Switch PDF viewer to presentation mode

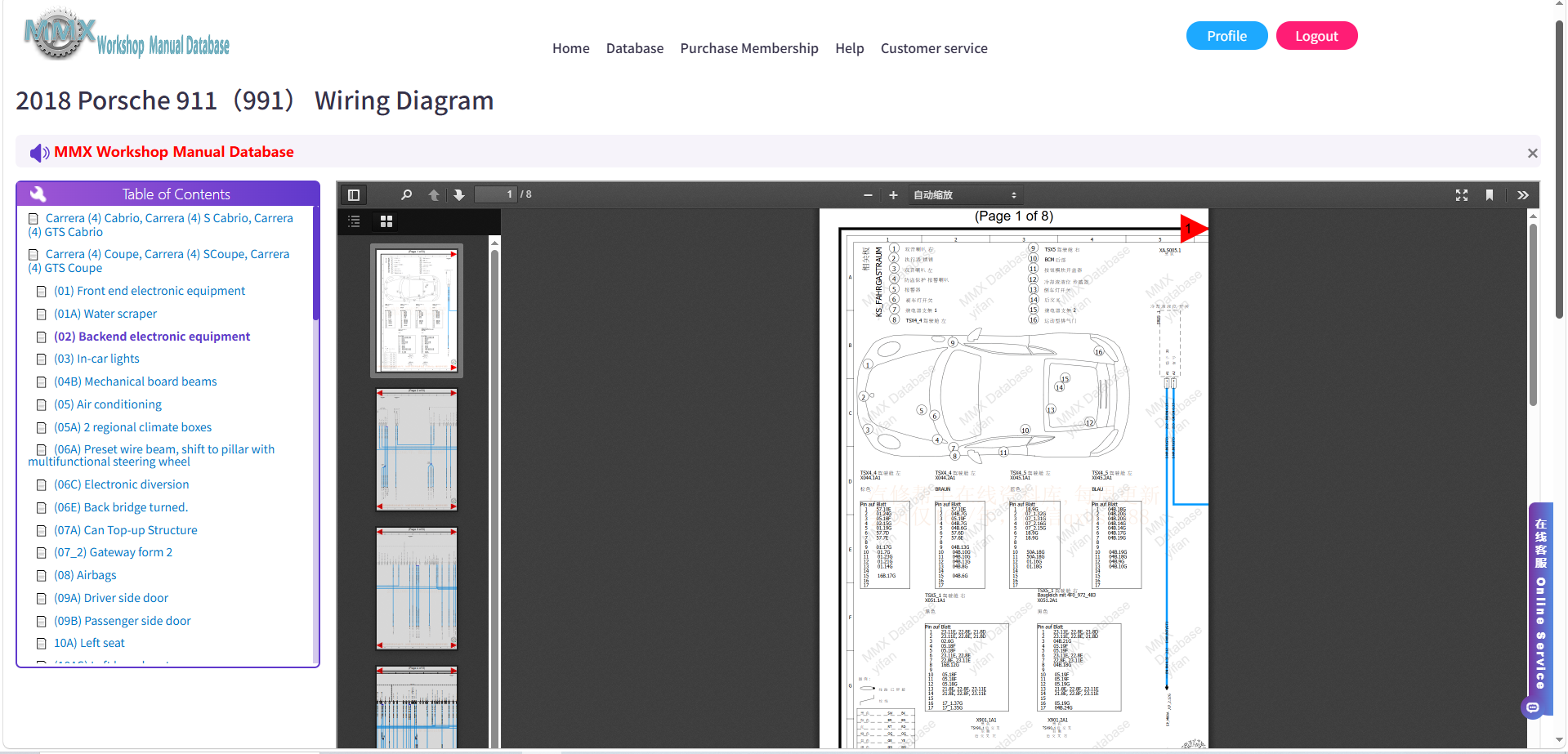[1462, 195]
